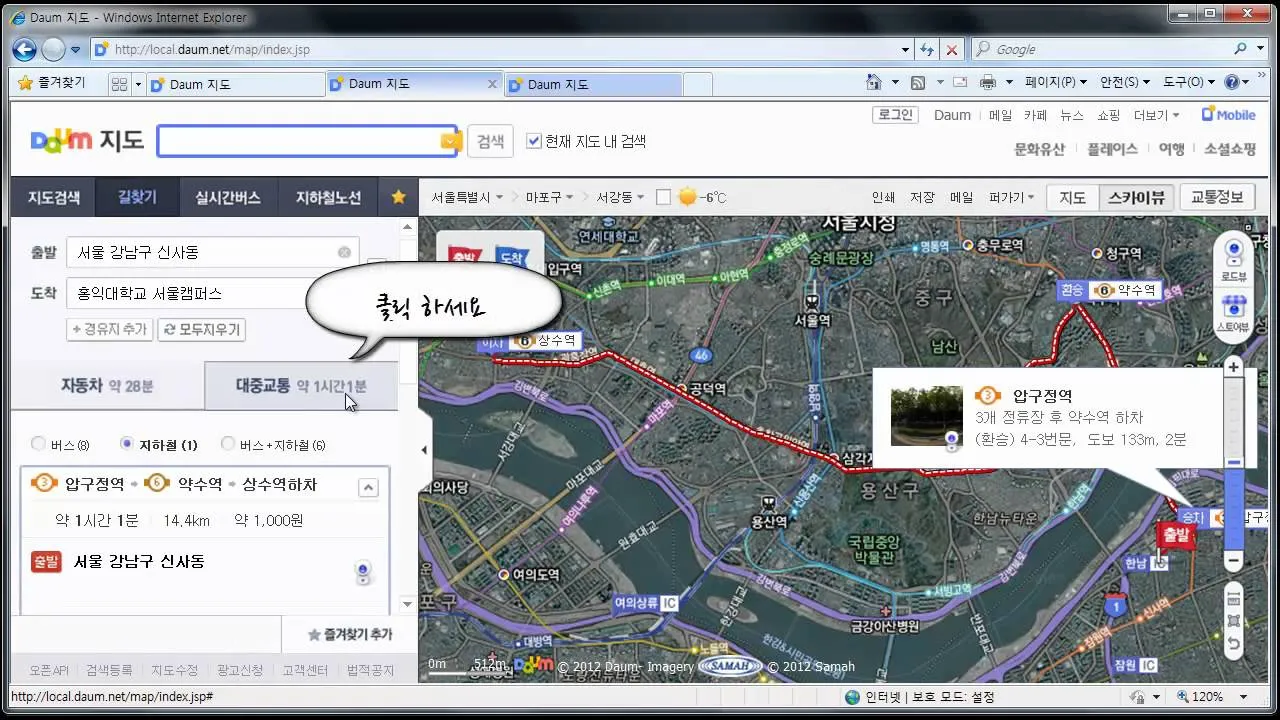Click the browser RSS feeds icon
Image resolution: width=1280 pixels, height=720 pixels.
918,83
